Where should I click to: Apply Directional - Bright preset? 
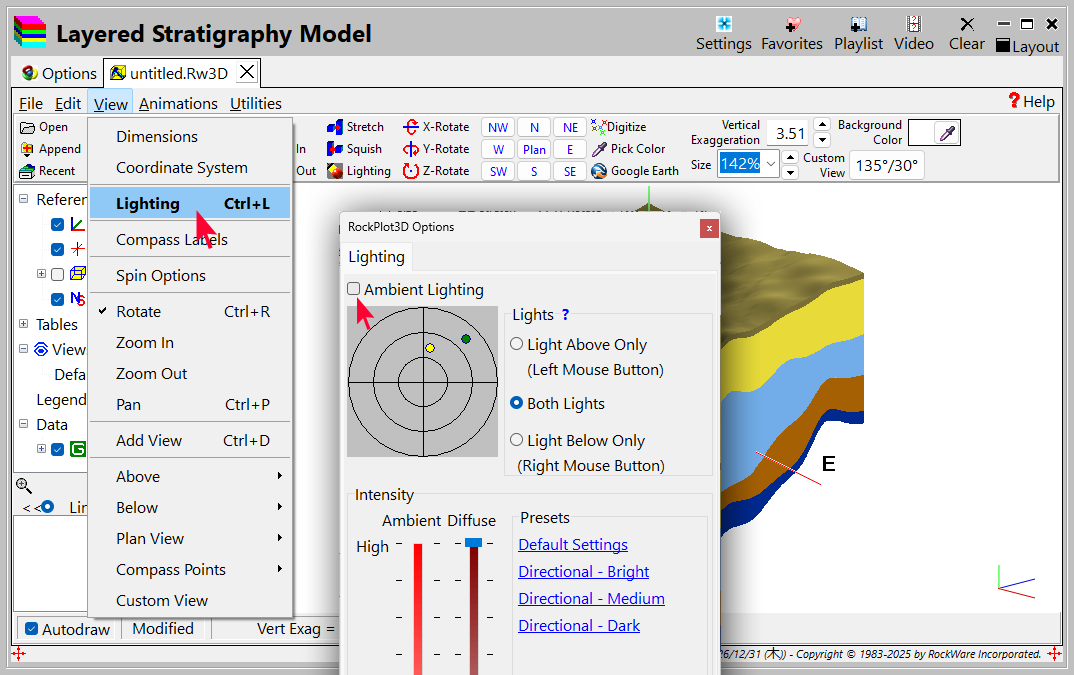tap(583, 572)
